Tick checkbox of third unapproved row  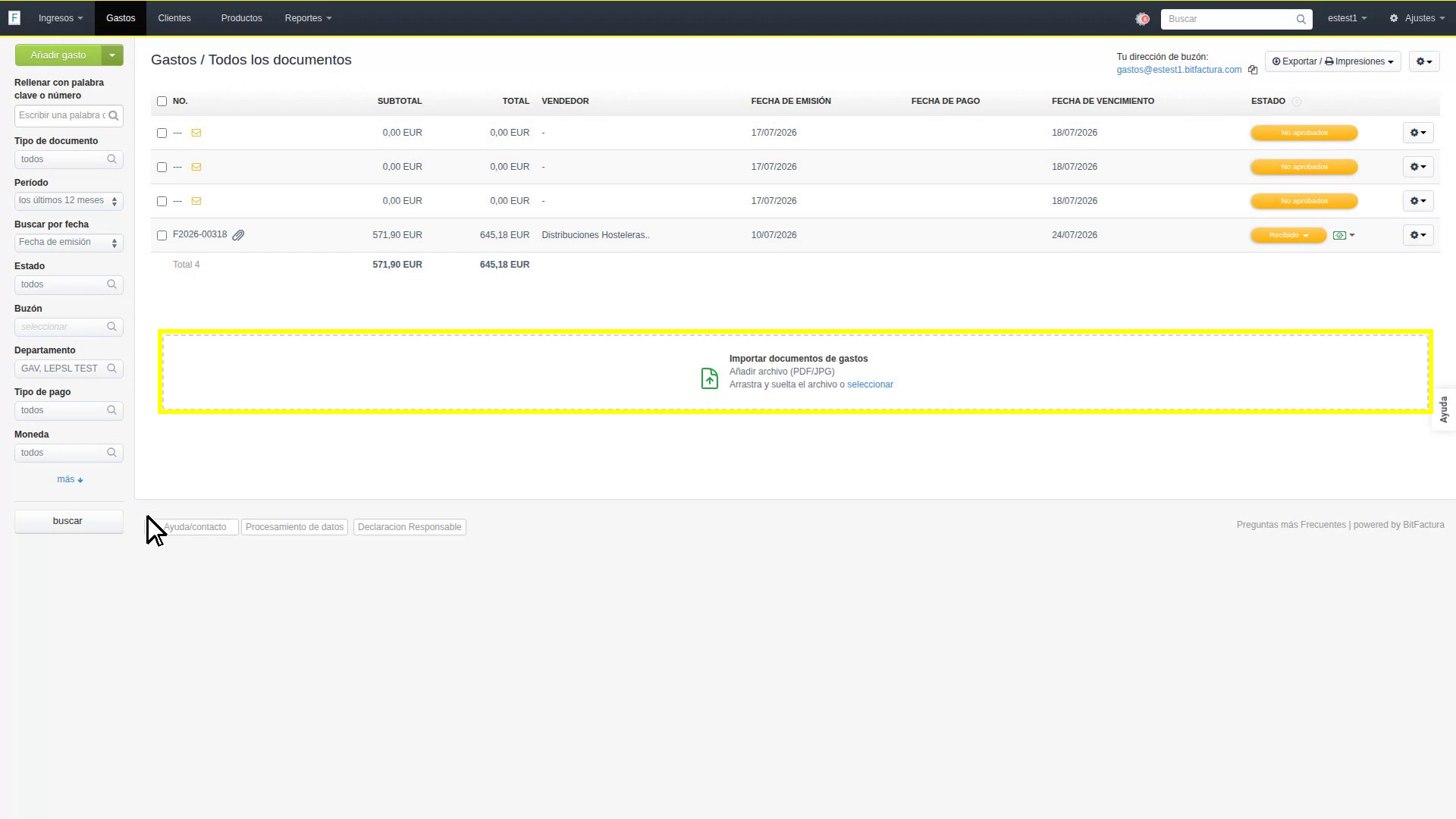[162, 202]
